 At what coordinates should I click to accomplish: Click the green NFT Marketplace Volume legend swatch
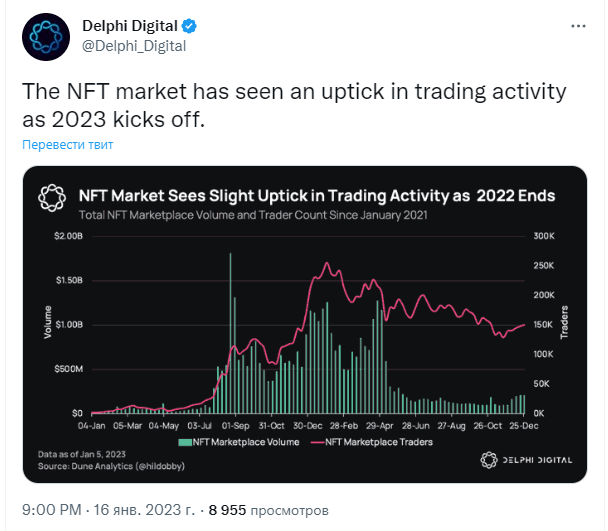pos(185,441)
